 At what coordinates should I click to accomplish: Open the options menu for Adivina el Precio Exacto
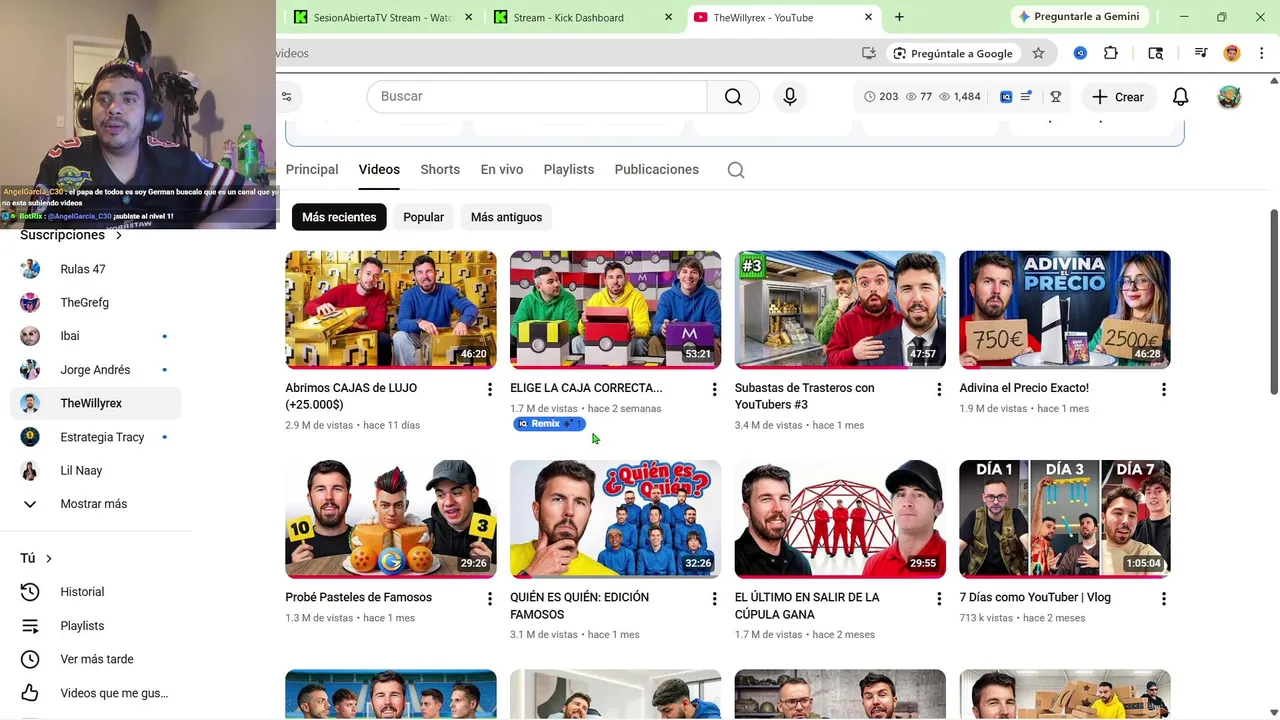point(1163,389)
